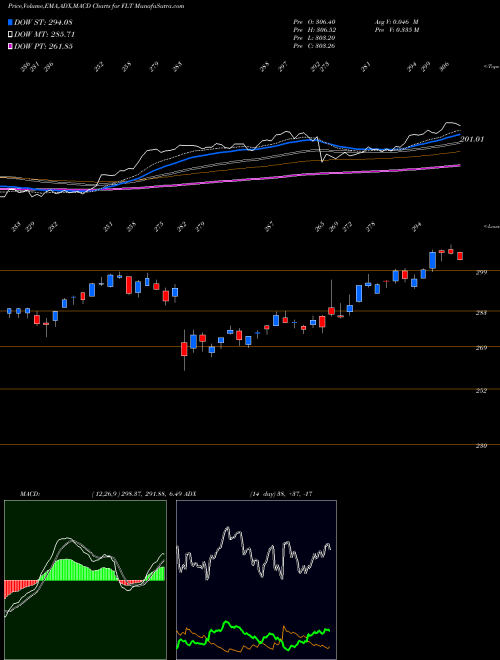Click the MACD (12,26,9) values text
The height and width of the screenshot is (660, 500).
pyautogui.click(x=136, y=494)
